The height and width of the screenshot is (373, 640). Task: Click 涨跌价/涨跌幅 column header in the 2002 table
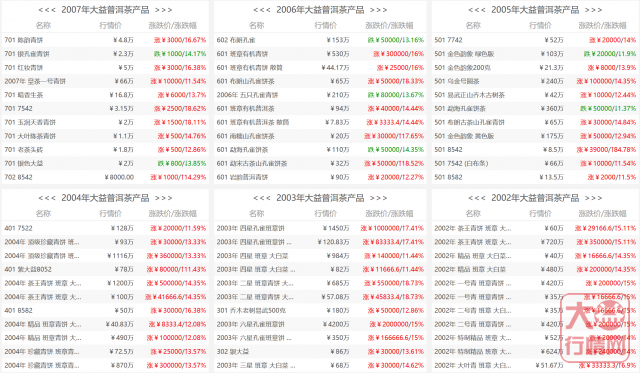click(602, 213)
